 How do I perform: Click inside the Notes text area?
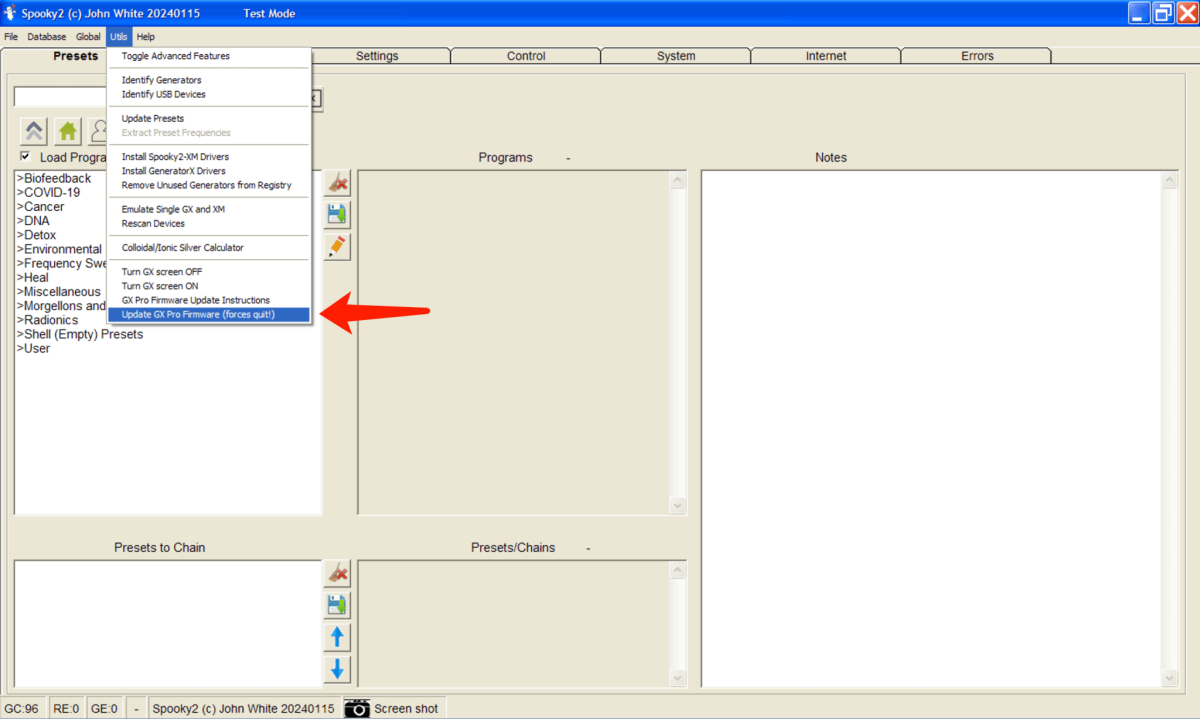click(930, 420)
